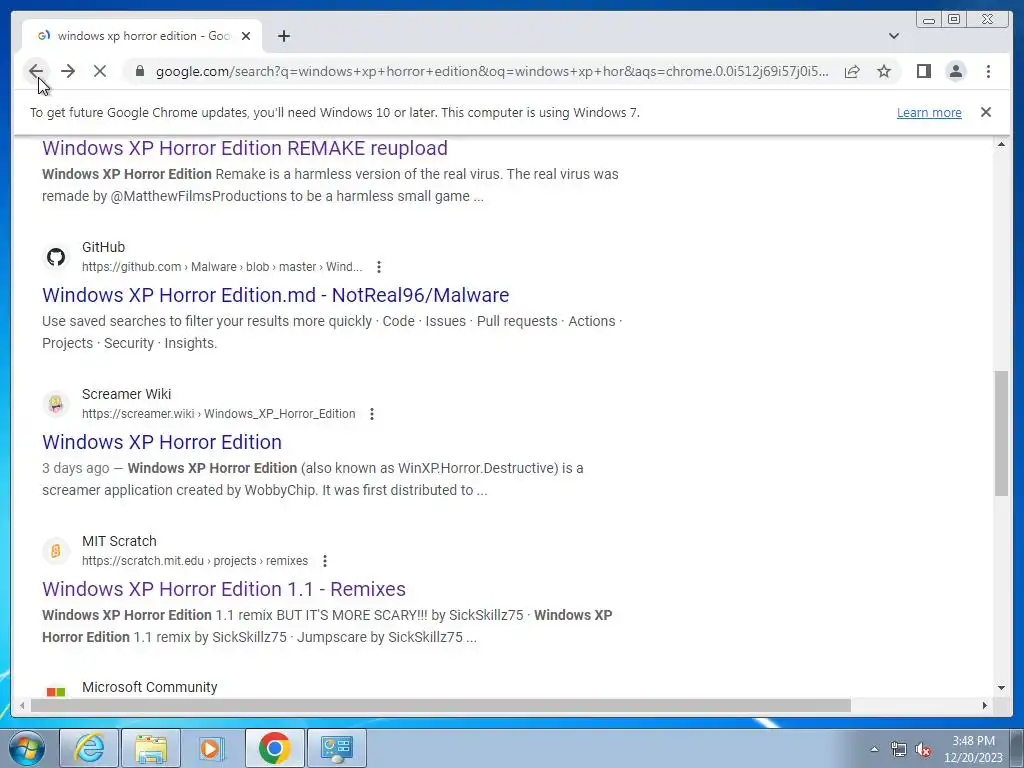The width and height of the screenshot is (1024, 768).
Task: Open Windows XP Horror Edition REMAKE reupload result
Action: 245,148
